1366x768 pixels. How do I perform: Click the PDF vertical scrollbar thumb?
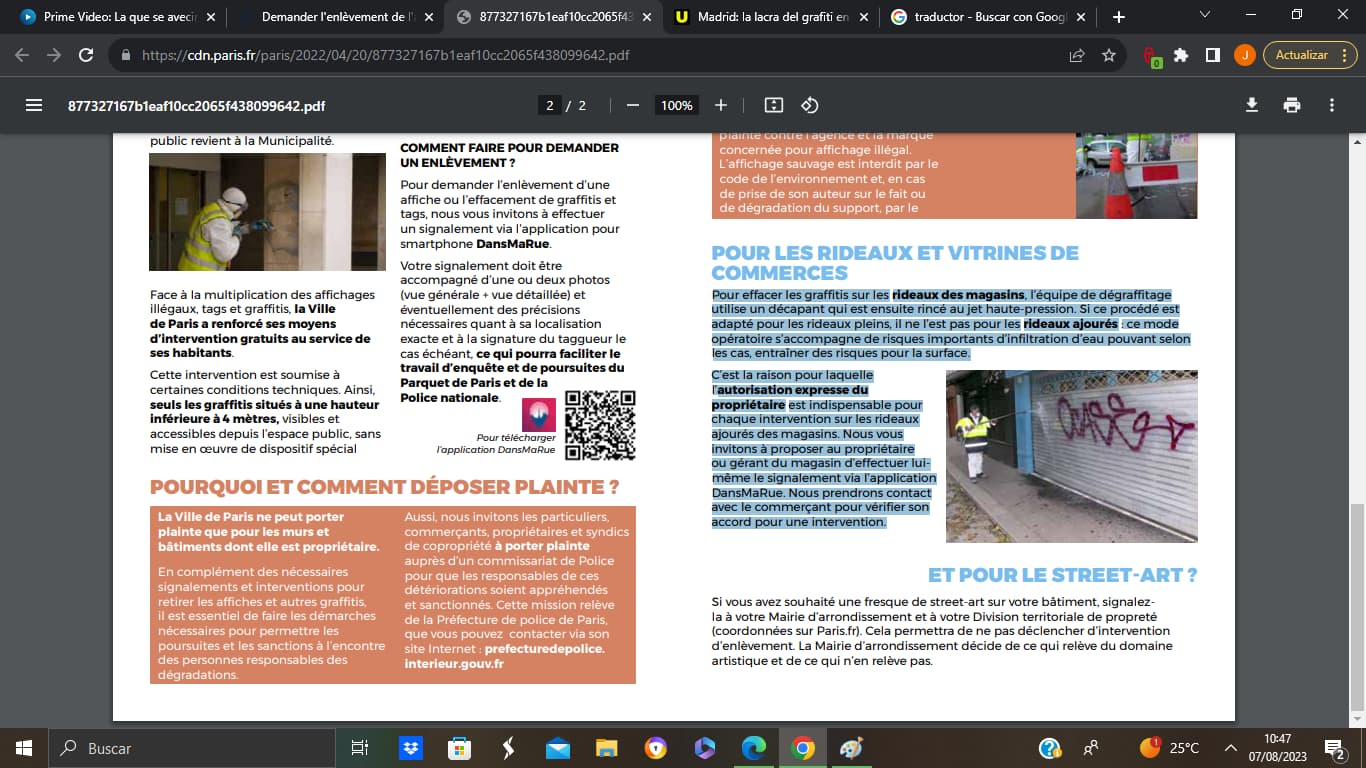click(1357, 607)
